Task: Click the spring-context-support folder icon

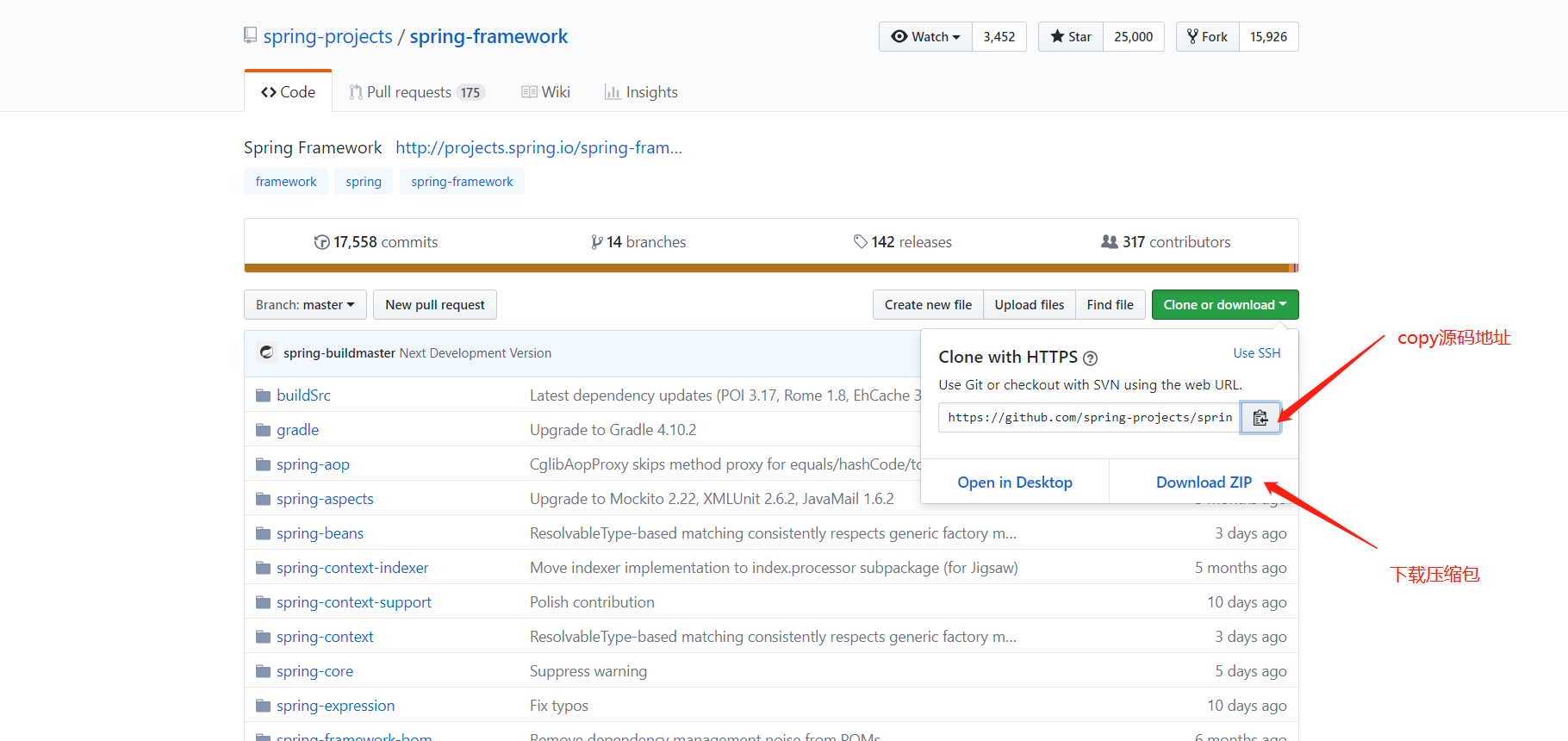Action: click(263, 602)
